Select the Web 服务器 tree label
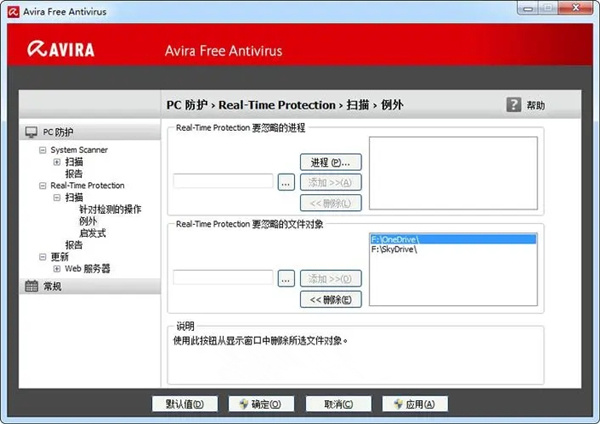 (87, 269)
